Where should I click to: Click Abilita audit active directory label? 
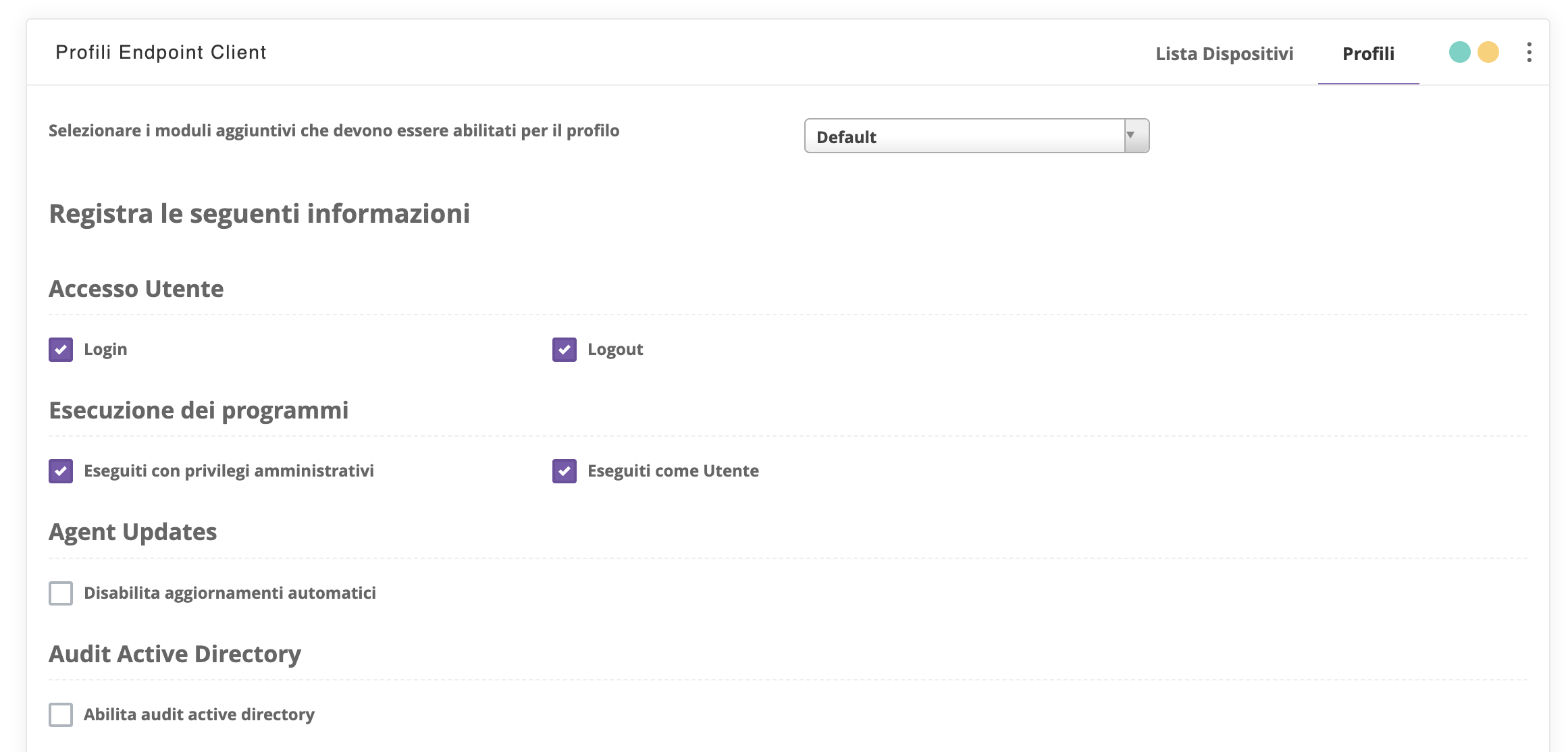click(199, 715)
